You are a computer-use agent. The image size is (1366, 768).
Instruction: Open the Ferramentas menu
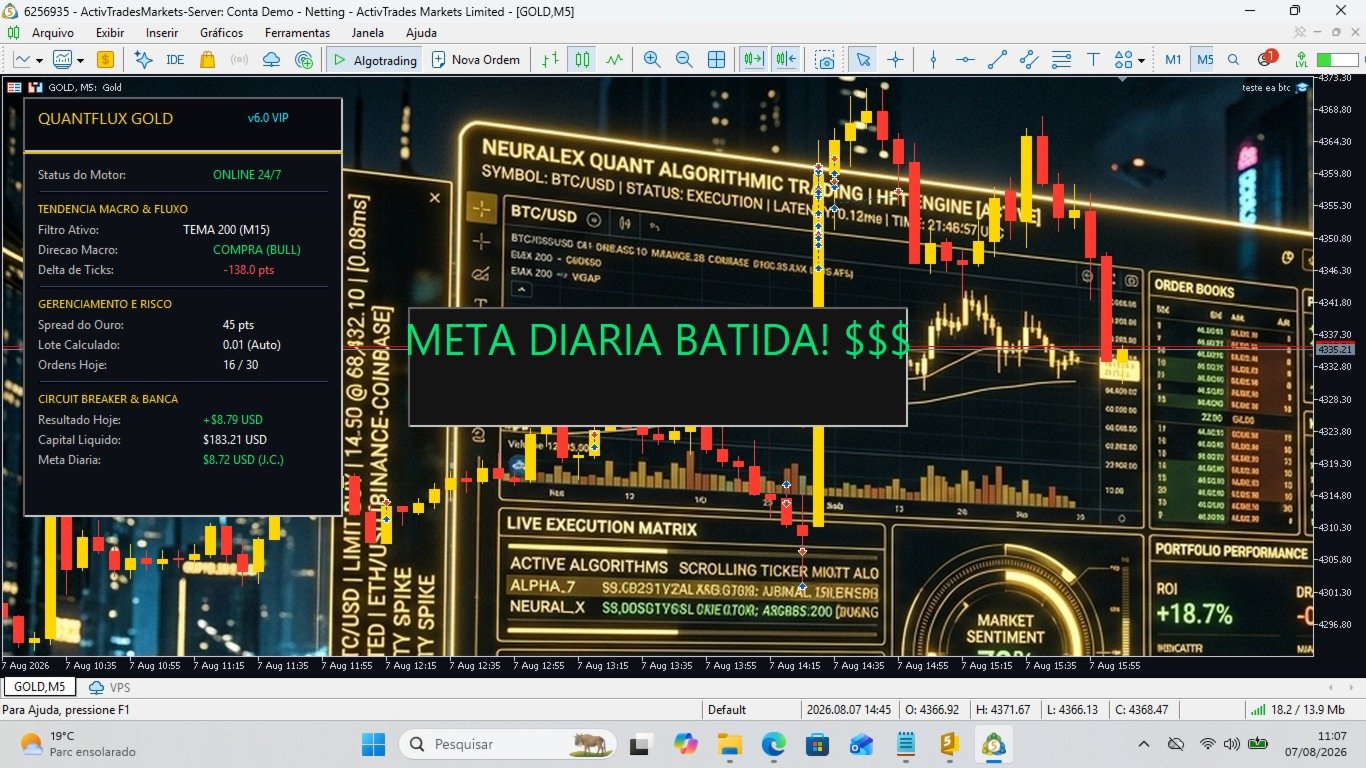pos(297,33)
